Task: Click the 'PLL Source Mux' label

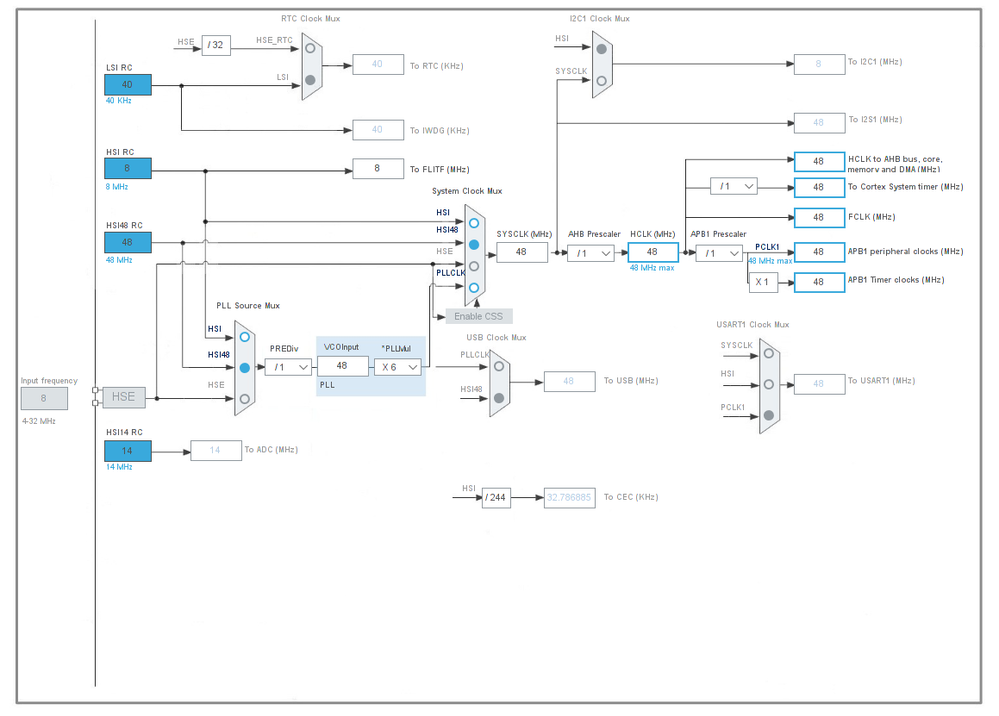Action: click(x=248, y=306)
